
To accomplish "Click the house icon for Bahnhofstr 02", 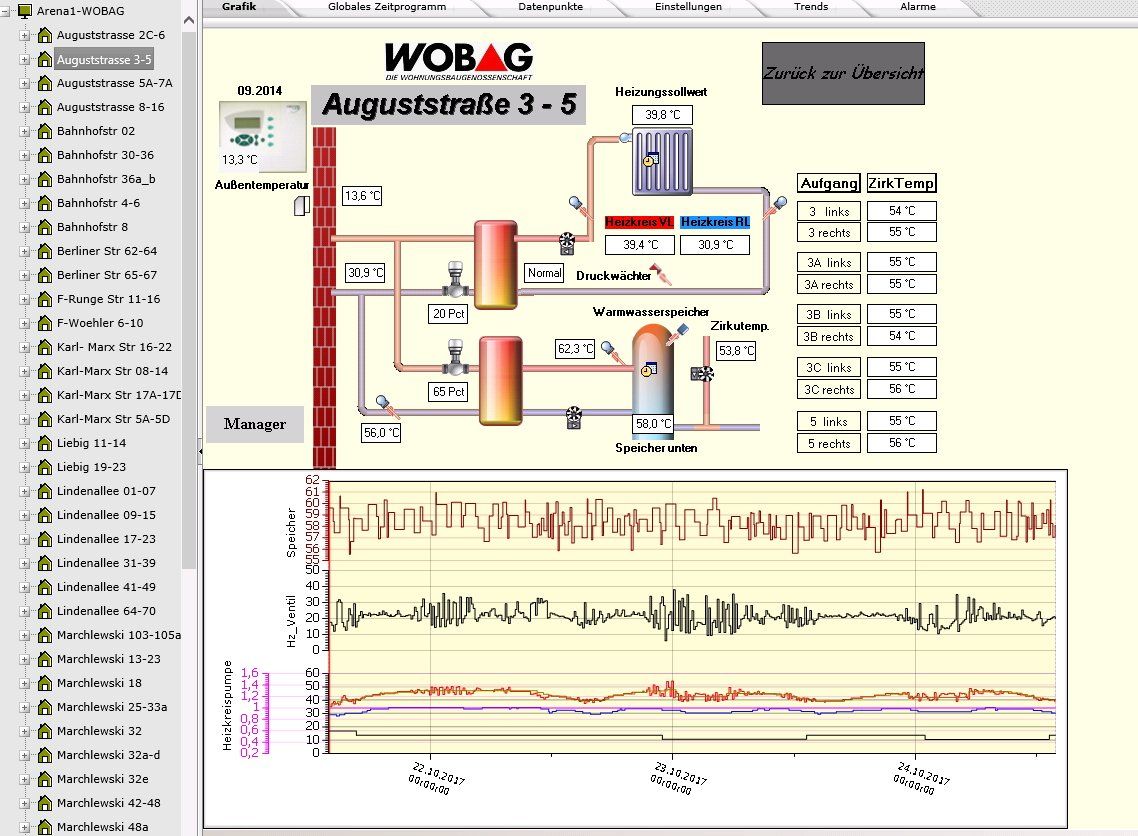I will pyautogui.click(x=44, y=131).
